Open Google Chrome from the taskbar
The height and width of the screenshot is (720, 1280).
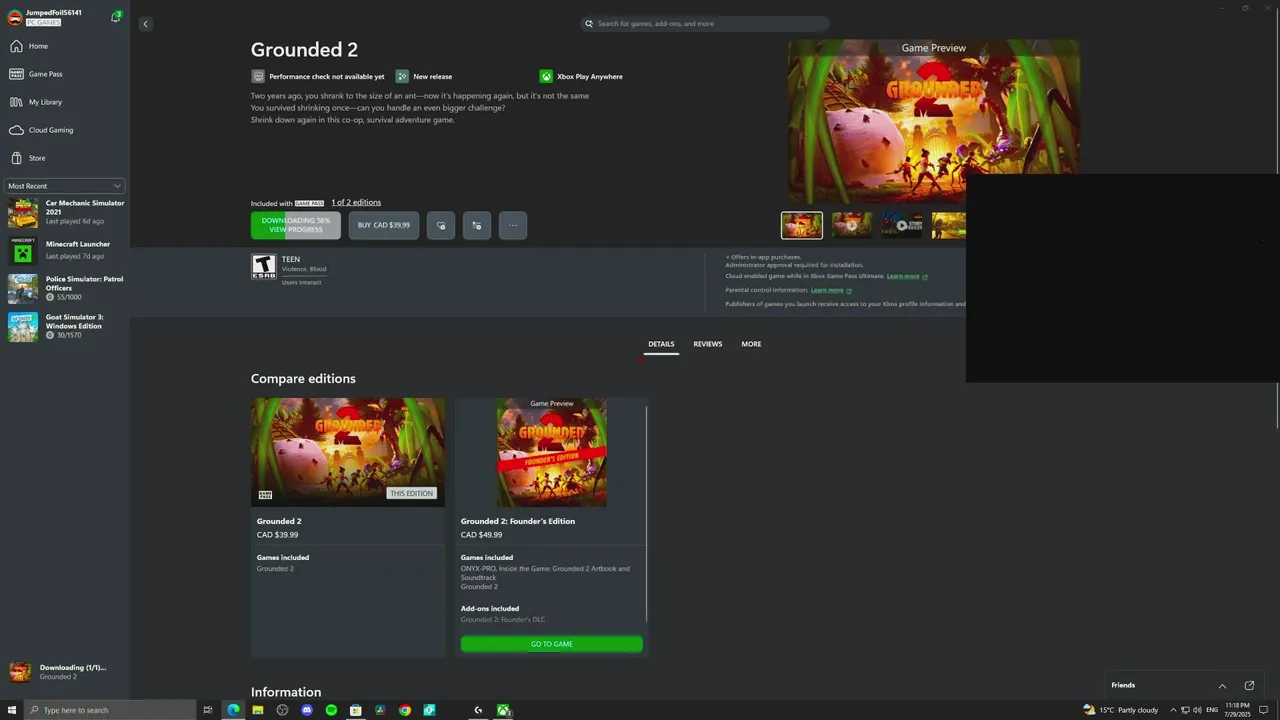(x=405, y=710)
